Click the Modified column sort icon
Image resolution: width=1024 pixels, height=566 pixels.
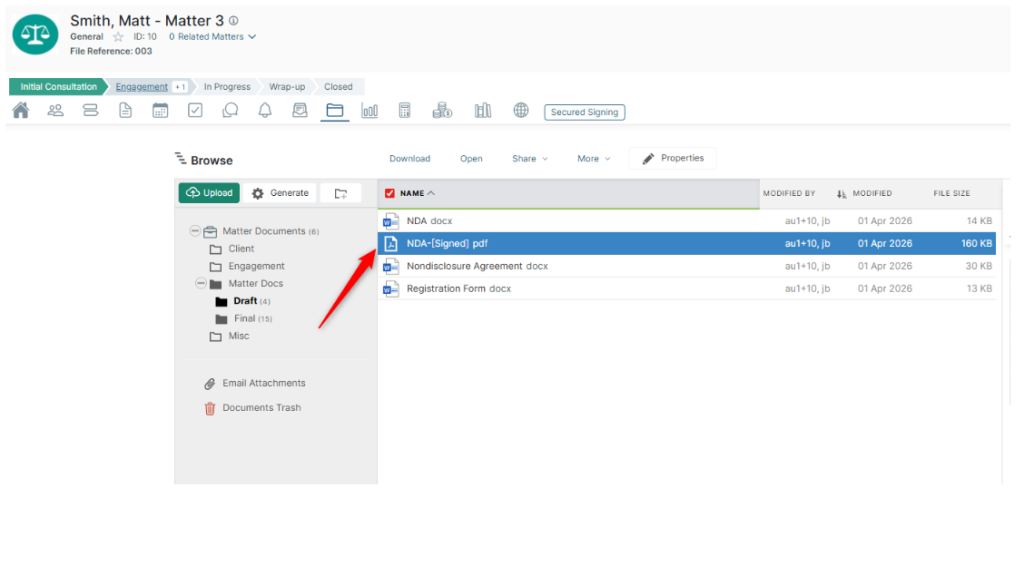(841, 194)
